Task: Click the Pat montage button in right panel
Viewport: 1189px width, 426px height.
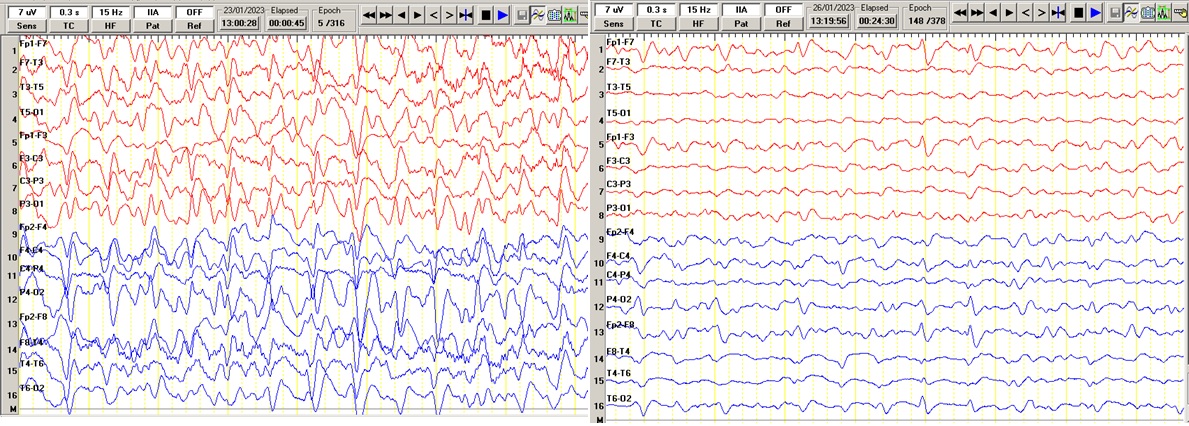Action: (x=741, y=23)
